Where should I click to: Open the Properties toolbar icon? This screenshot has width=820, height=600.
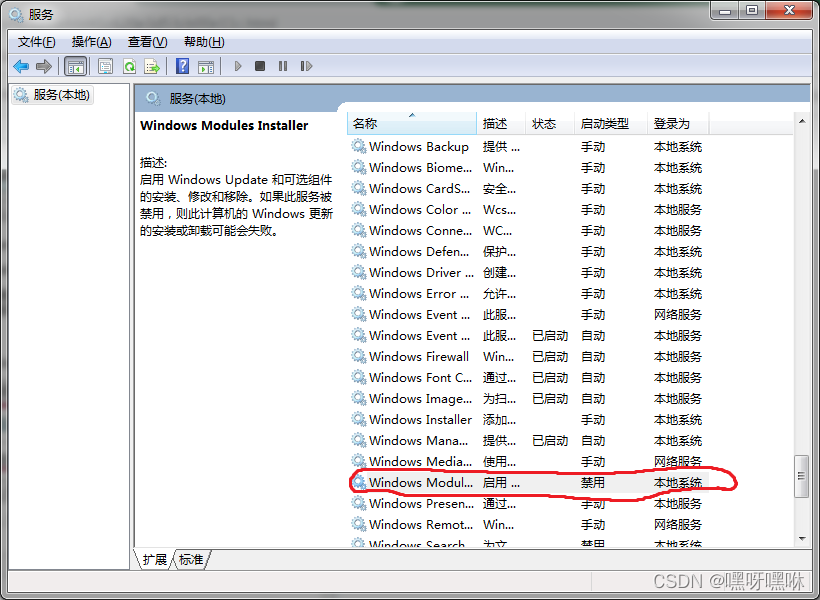point(106,66)
